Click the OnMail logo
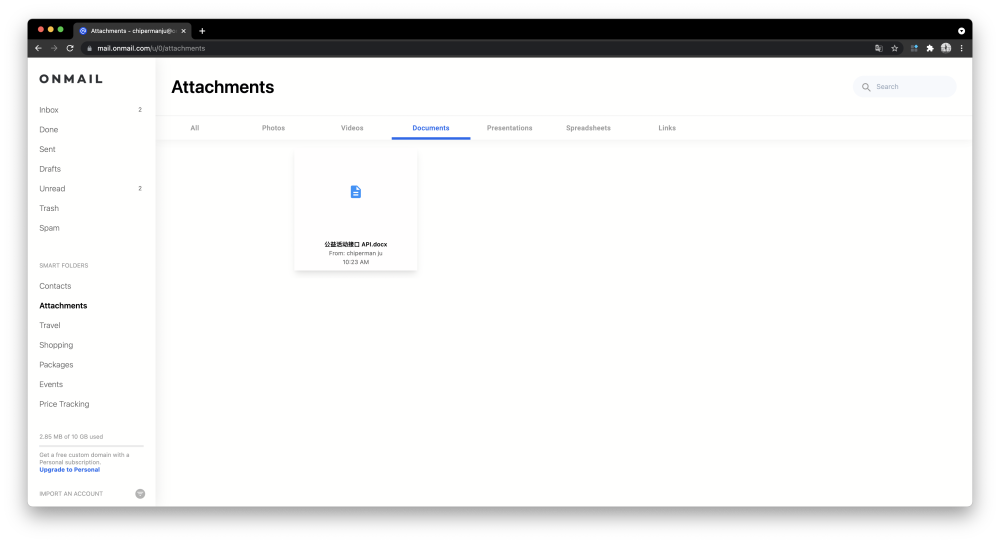Screen dimensions: 1000x543 71,79
